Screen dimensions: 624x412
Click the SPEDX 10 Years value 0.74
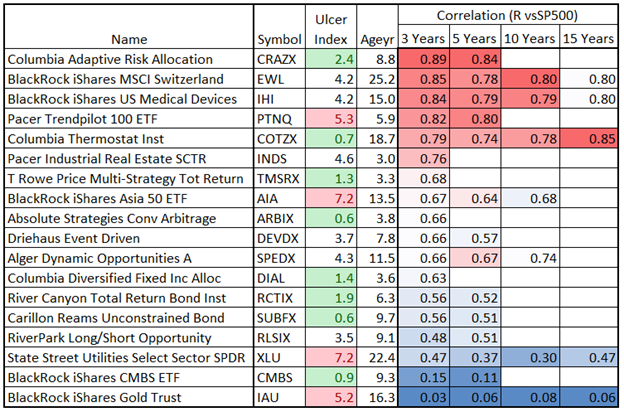click(x=532, y=259)
